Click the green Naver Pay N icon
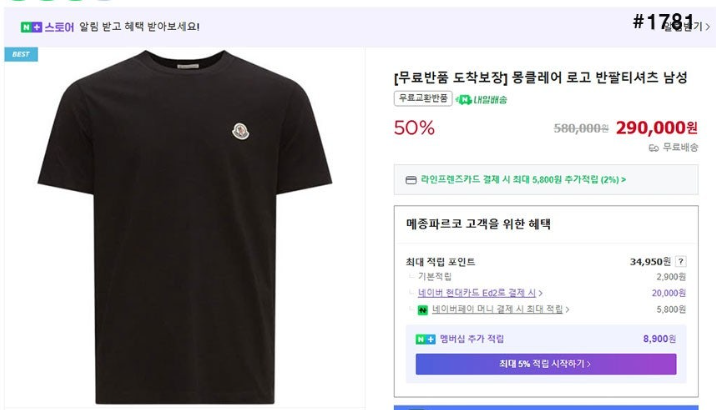 (422, 310)
